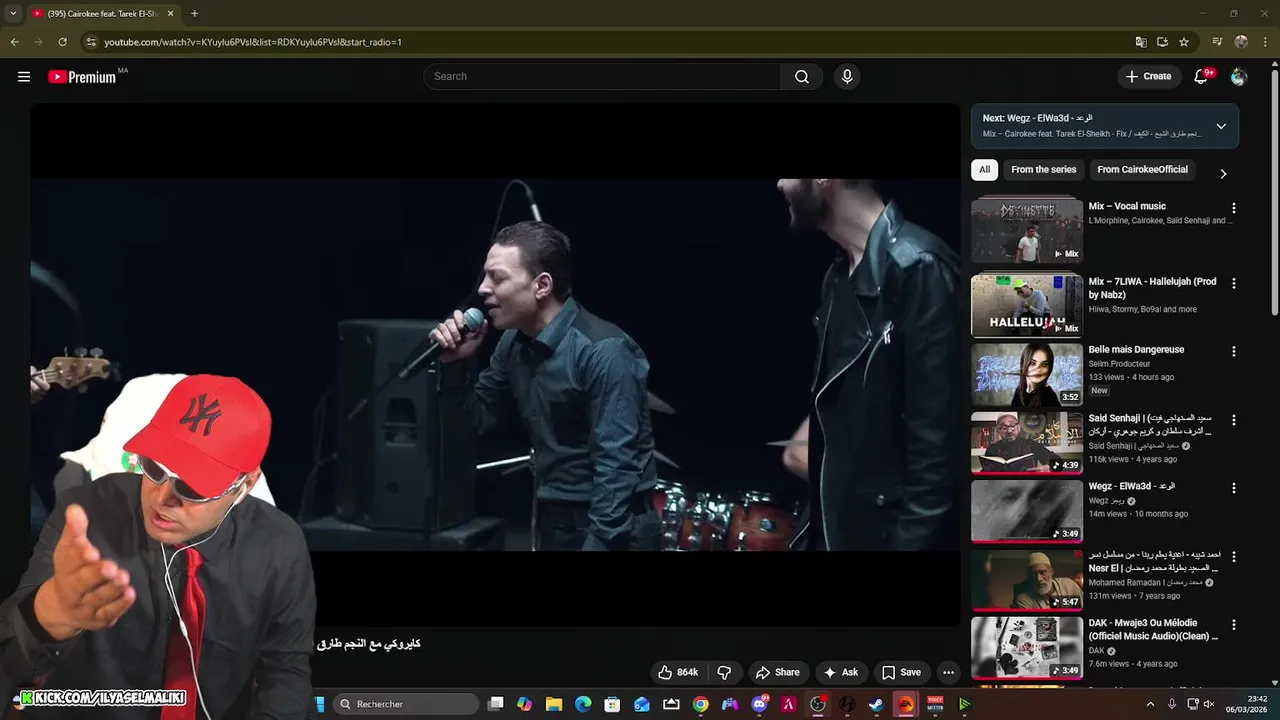This screenshot has height=720, width=1280.
Task: Open the YouTube hamburger guide menu
Action: click(24, 77)
